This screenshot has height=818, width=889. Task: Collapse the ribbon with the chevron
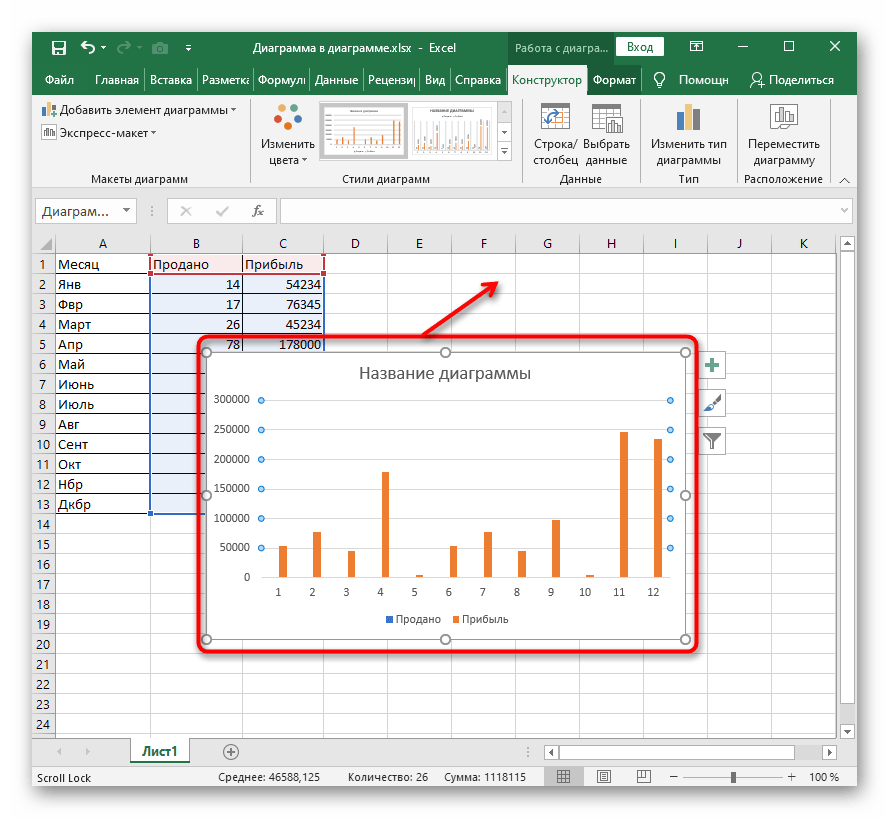tap(844, 180)
